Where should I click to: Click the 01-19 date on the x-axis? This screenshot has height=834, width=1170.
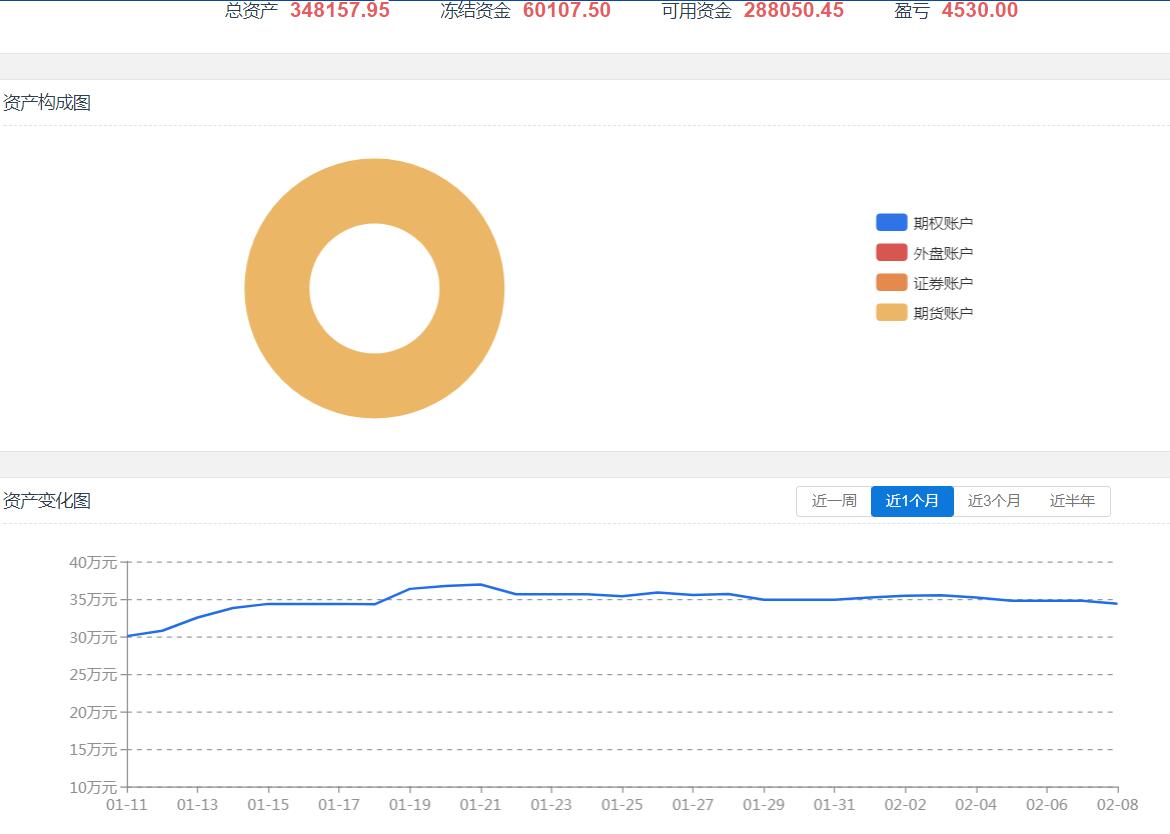(x=409, y=804)
